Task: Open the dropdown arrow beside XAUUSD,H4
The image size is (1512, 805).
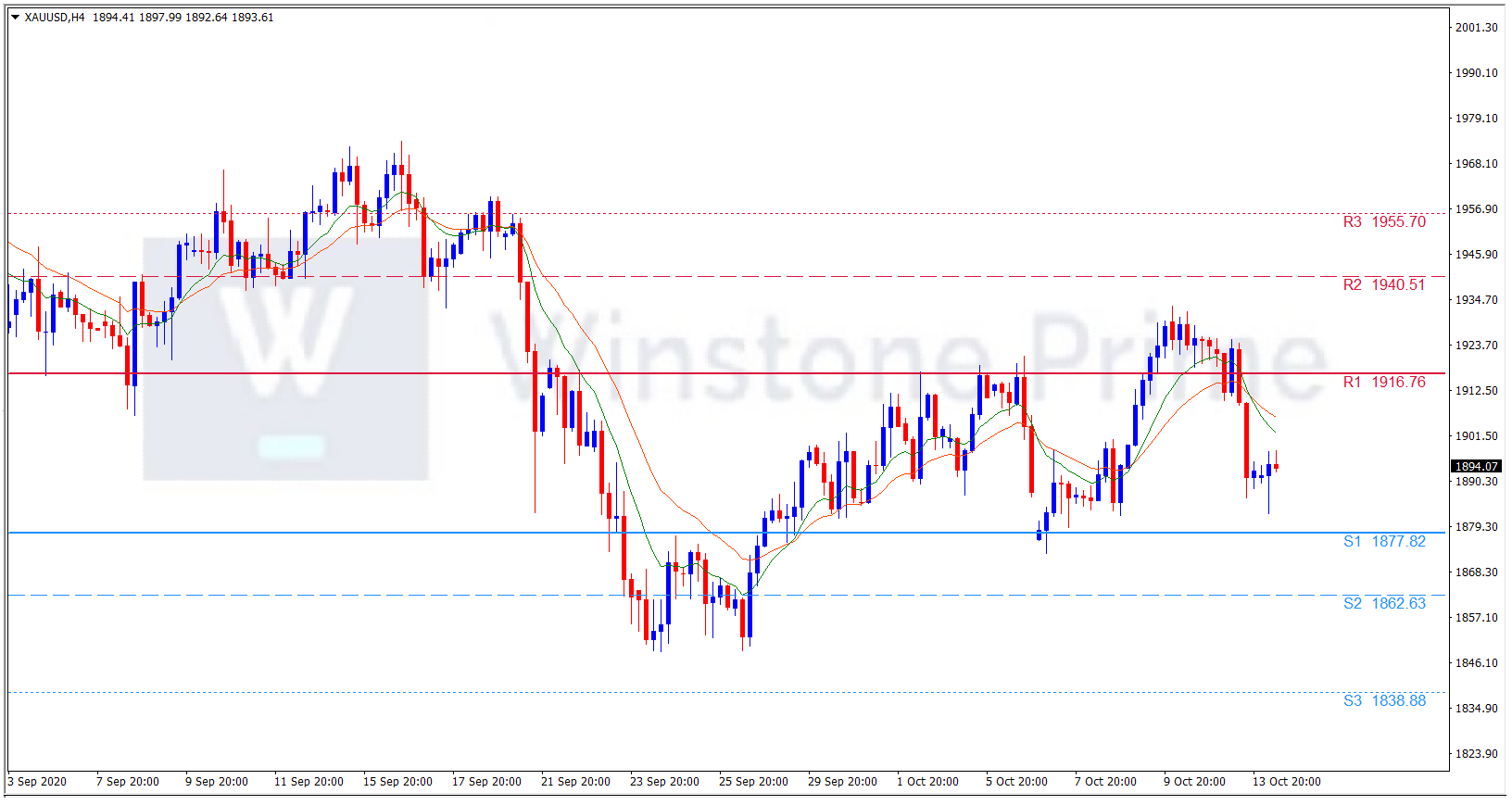Action: (15, 18)
